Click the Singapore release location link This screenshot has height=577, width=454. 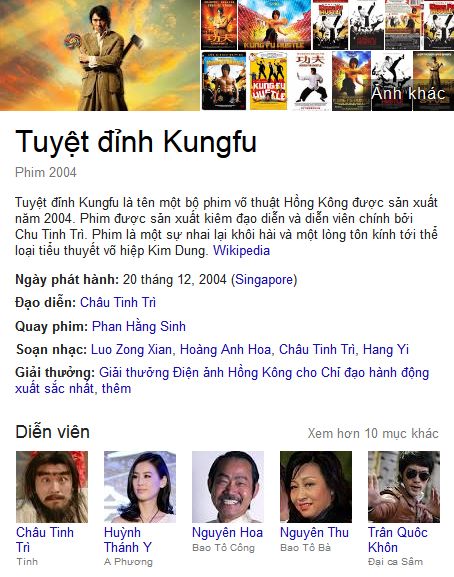coord(264,280)
